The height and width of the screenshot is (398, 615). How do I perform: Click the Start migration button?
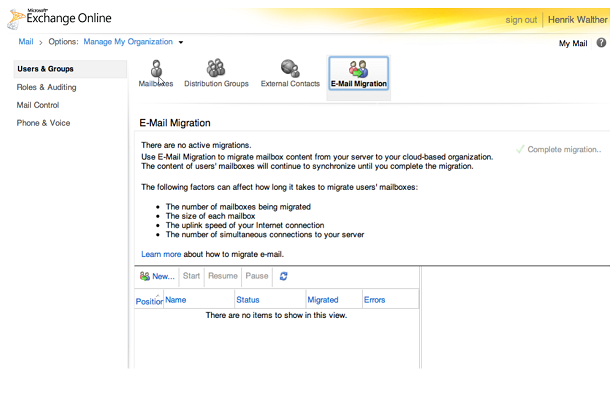(x=191, y=276)
